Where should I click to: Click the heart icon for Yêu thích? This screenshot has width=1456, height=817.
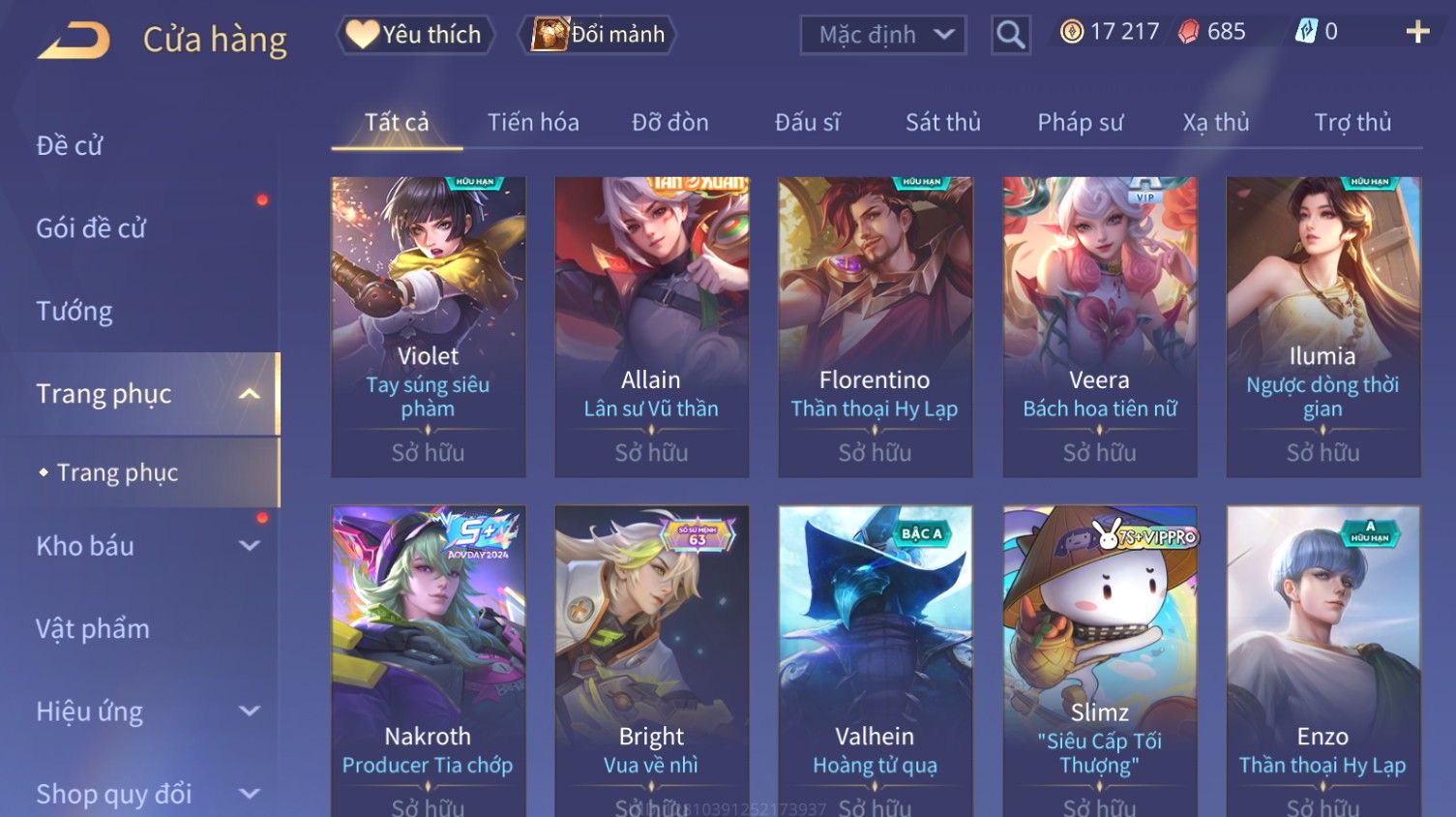point(362,34)
